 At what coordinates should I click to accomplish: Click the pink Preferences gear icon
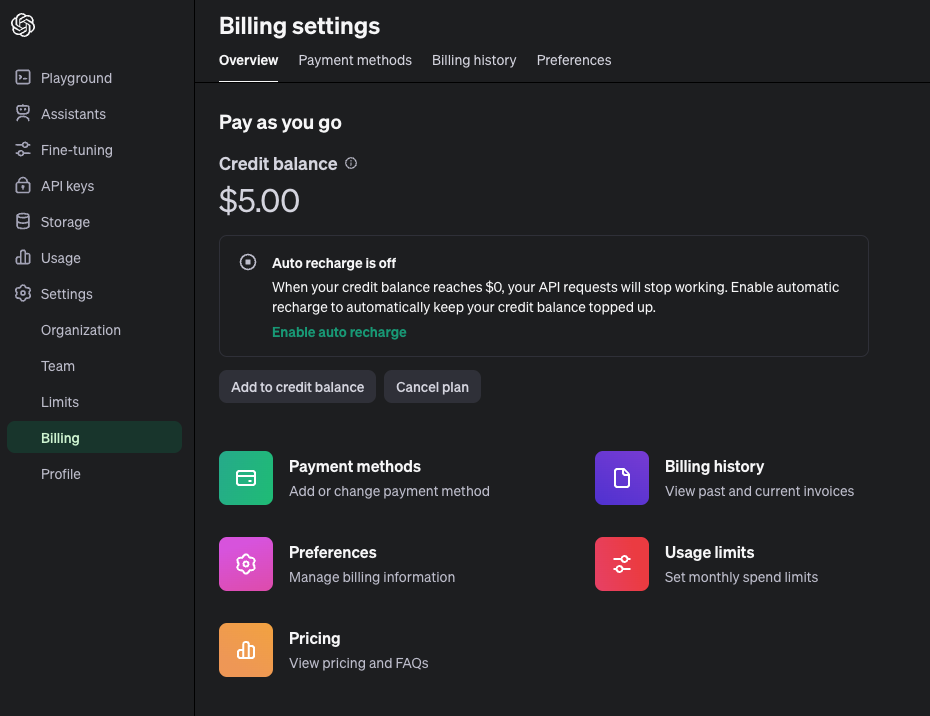click(x=246, y=564)
